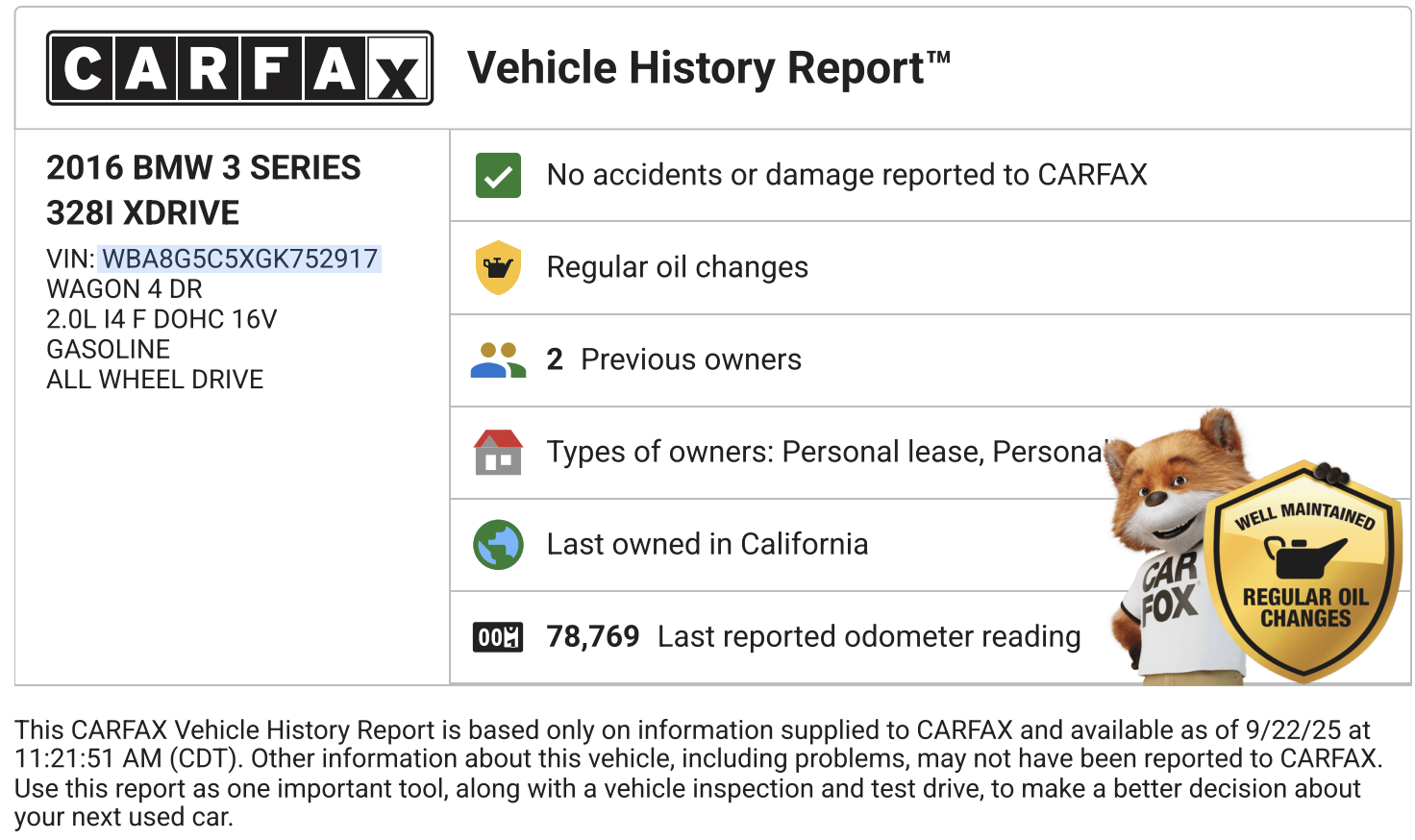Click the house icon for owner types

click(498, 452)
